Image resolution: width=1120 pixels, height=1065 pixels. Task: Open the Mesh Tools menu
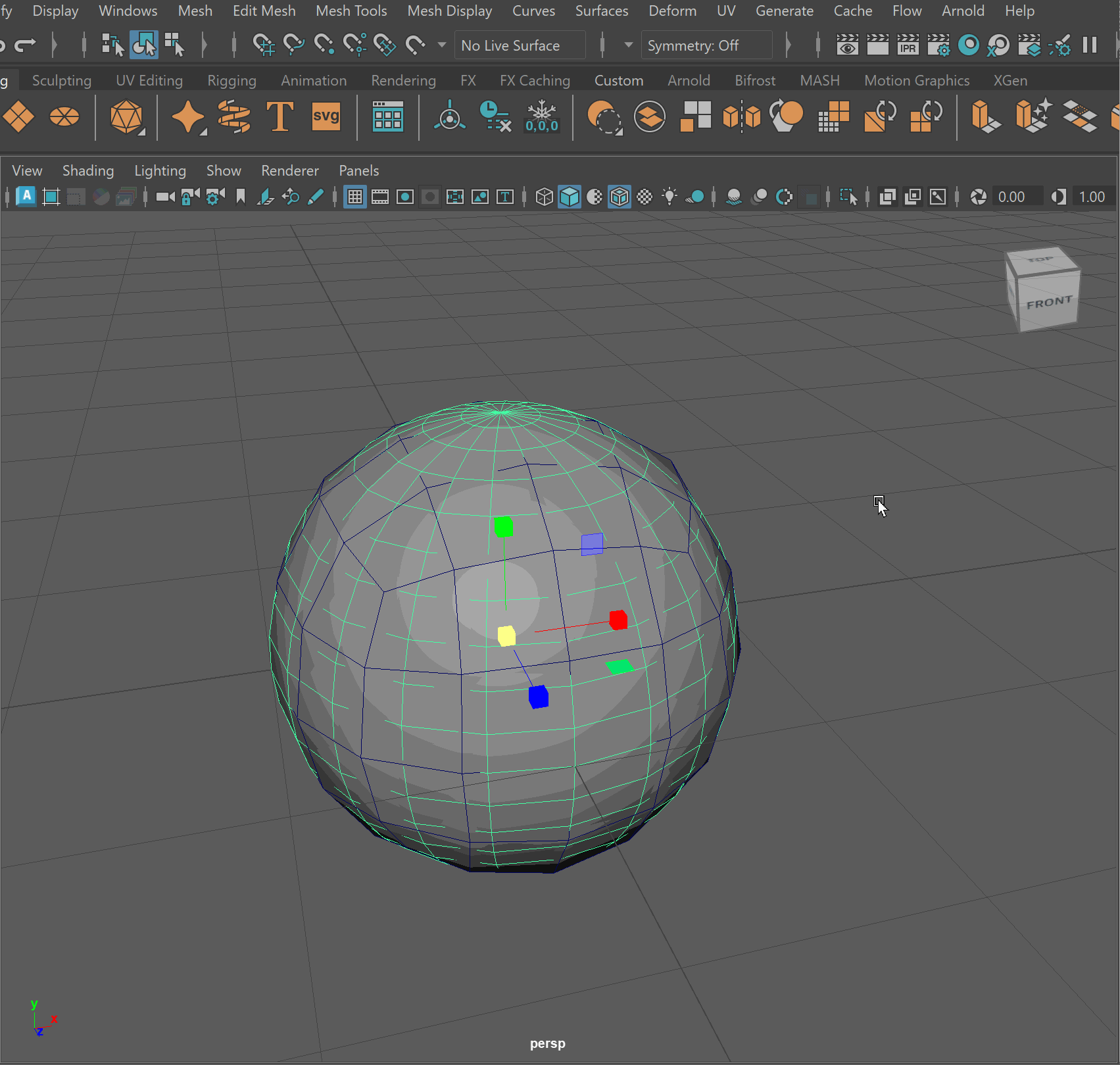pos(351,11)
